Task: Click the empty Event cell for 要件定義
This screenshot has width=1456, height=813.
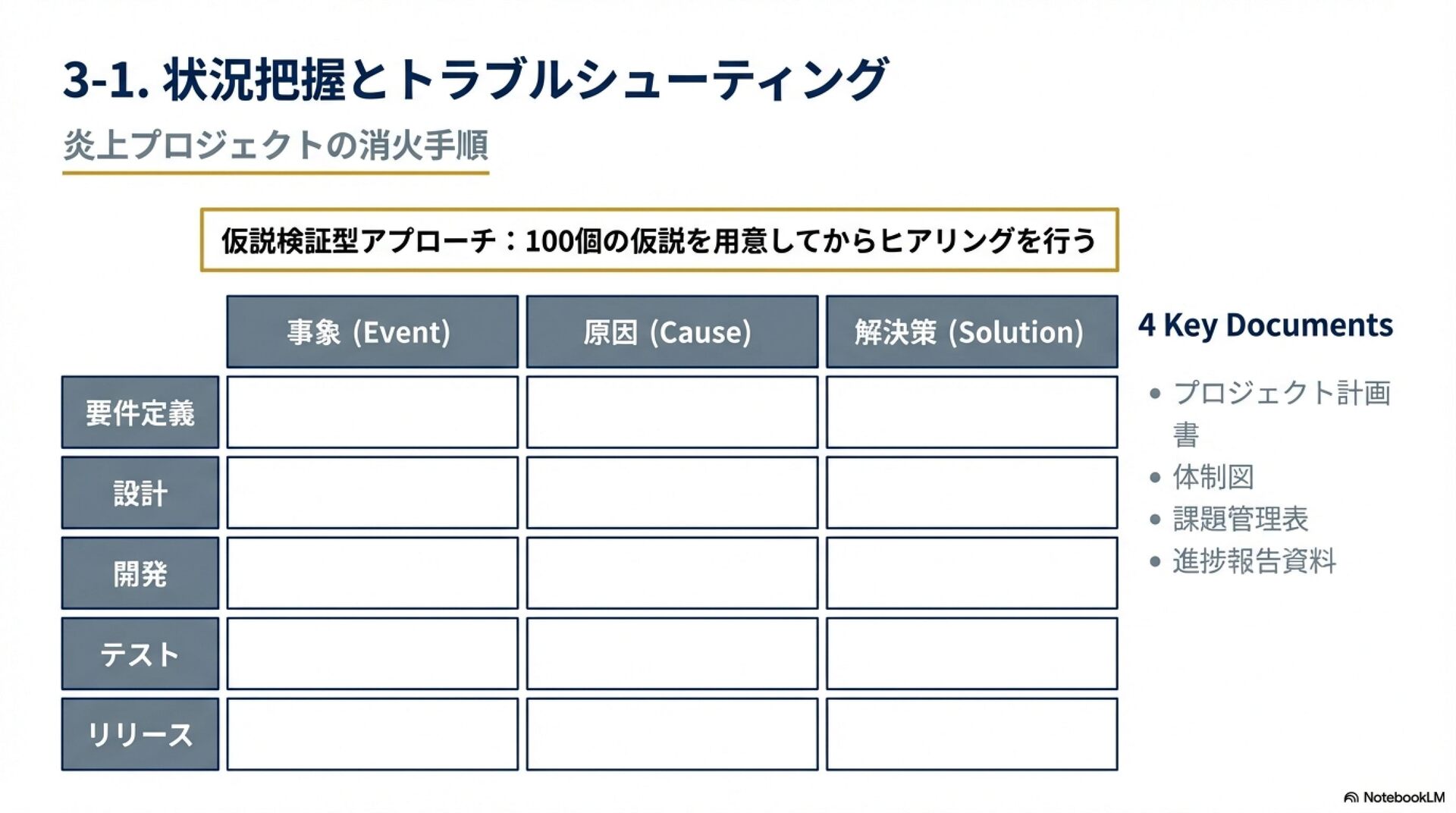Action: pos(372,413)
